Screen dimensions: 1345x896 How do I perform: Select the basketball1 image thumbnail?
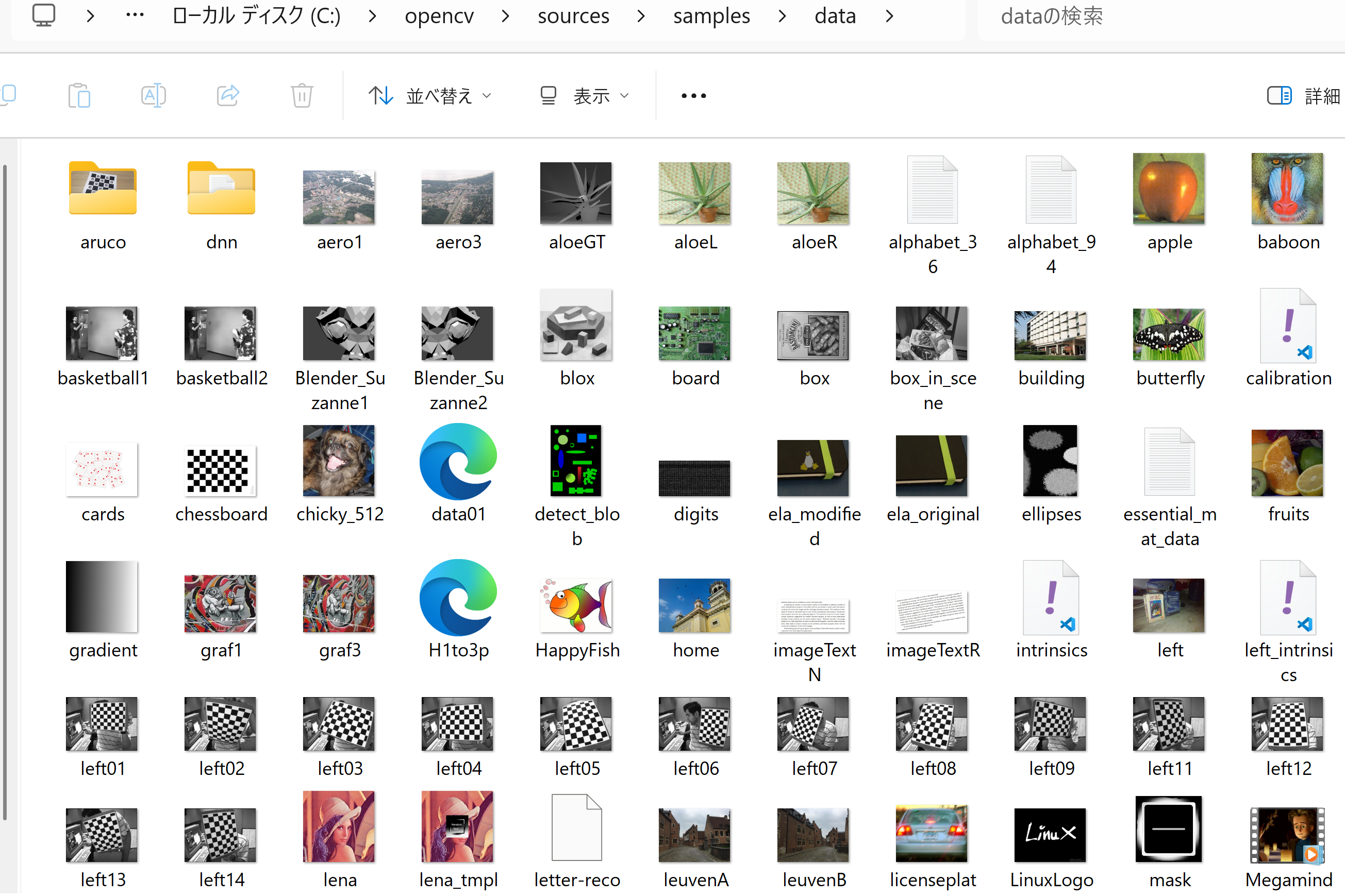[x=102, y=334]
